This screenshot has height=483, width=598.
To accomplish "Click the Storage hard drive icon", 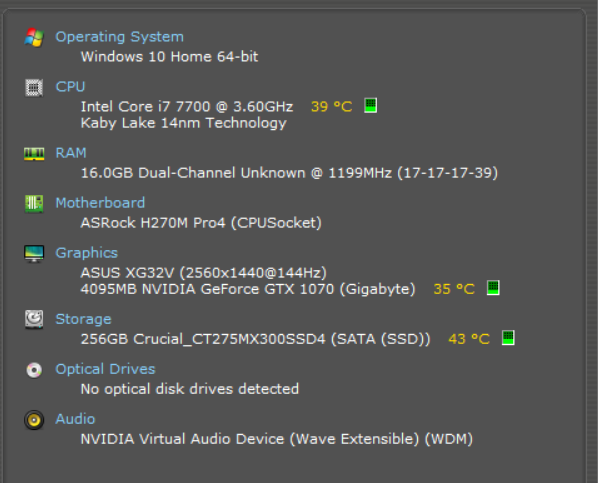I will [x=34, y=319].
